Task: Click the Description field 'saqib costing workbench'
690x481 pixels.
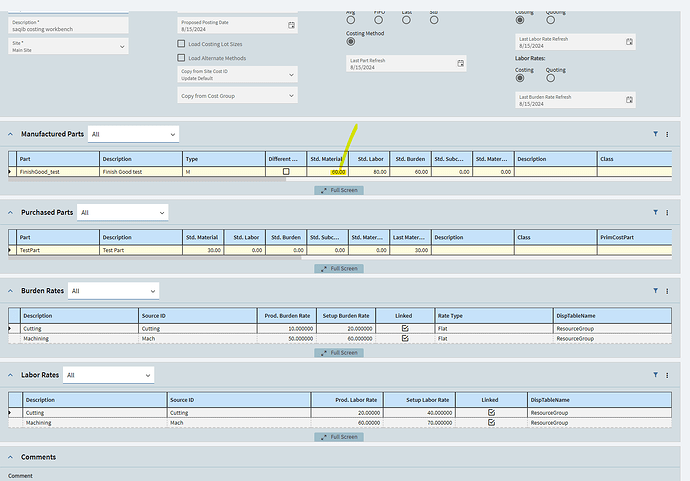Action: [x=68, y=26]
